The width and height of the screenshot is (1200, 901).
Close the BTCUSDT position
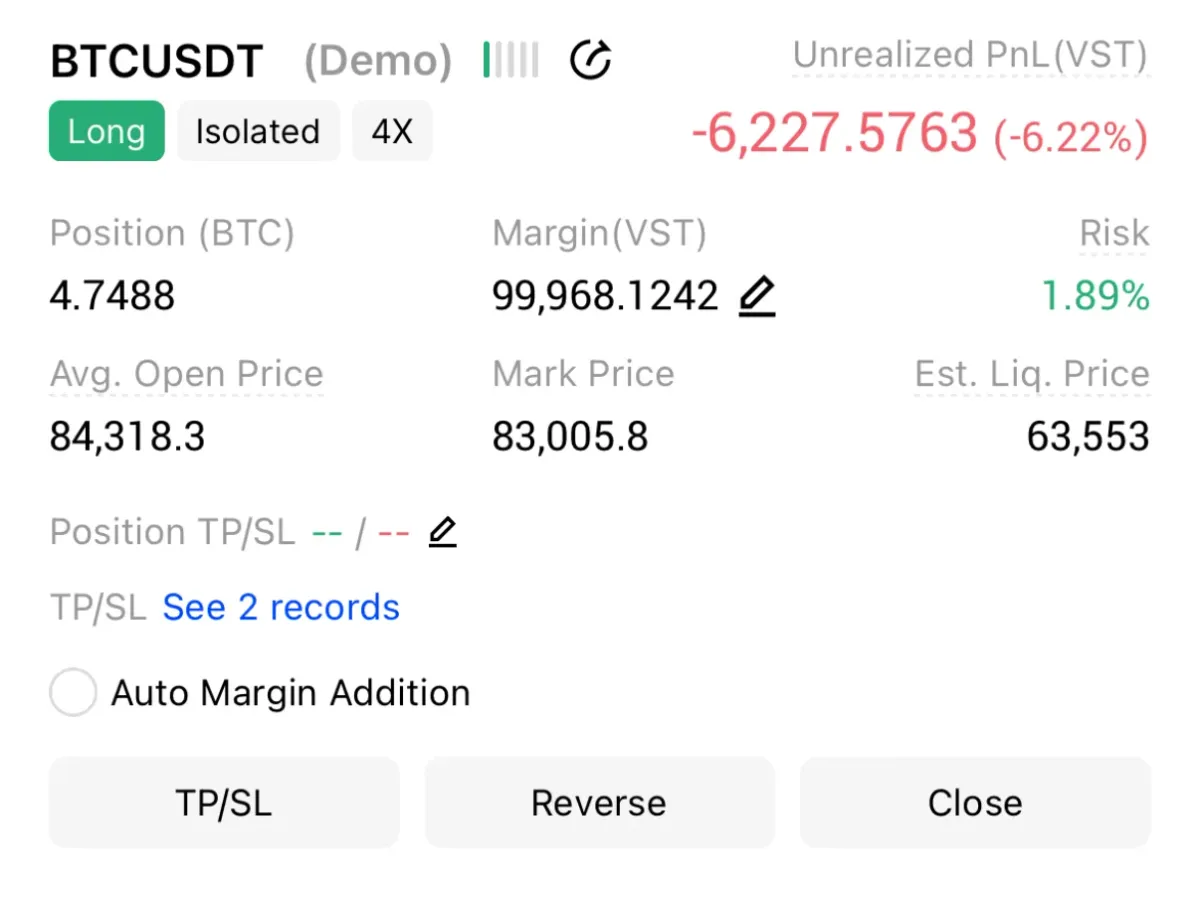pos(975,803)
